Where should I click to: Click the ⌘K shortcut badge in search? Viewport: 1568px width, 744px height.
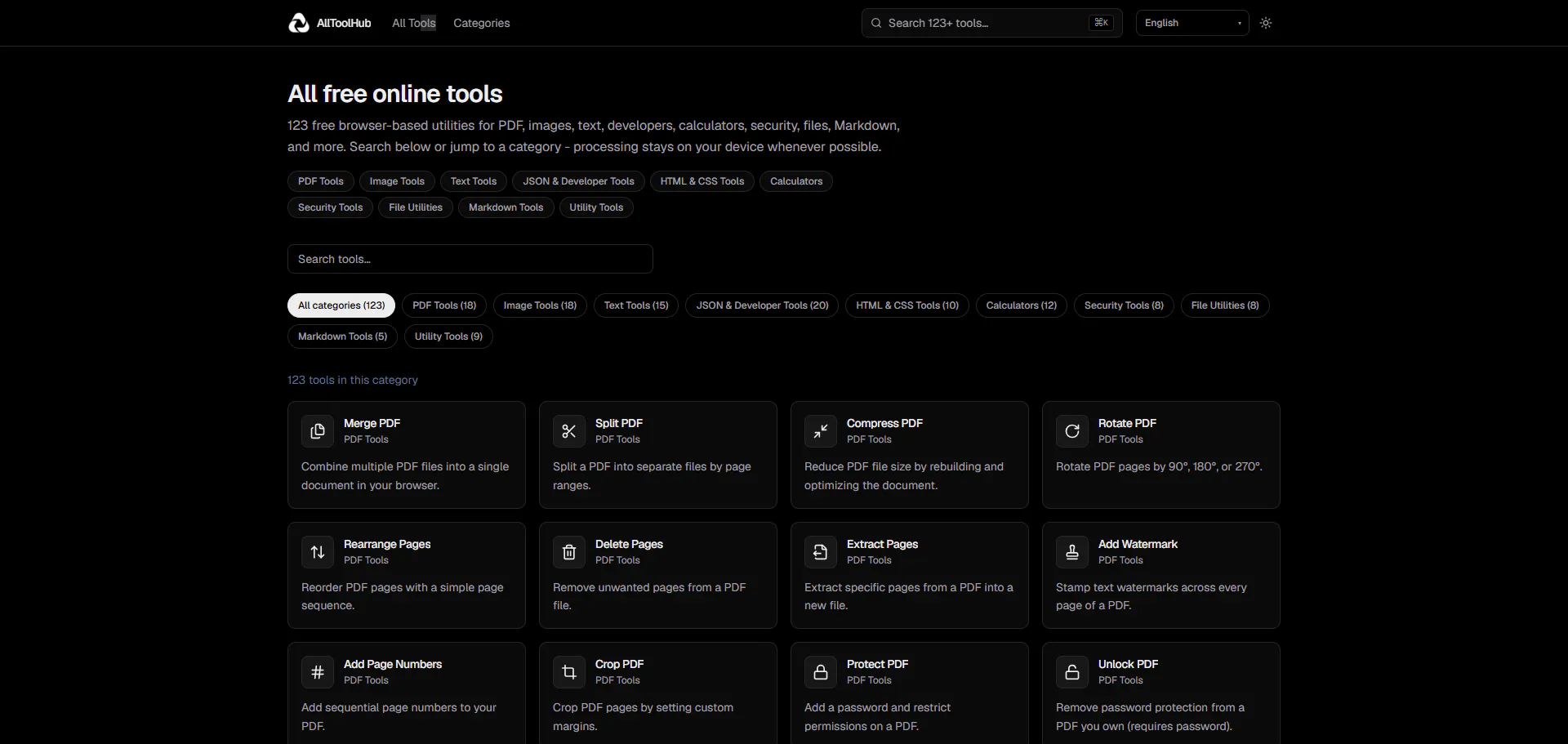pyautogui.click(x=1101, y=23)
